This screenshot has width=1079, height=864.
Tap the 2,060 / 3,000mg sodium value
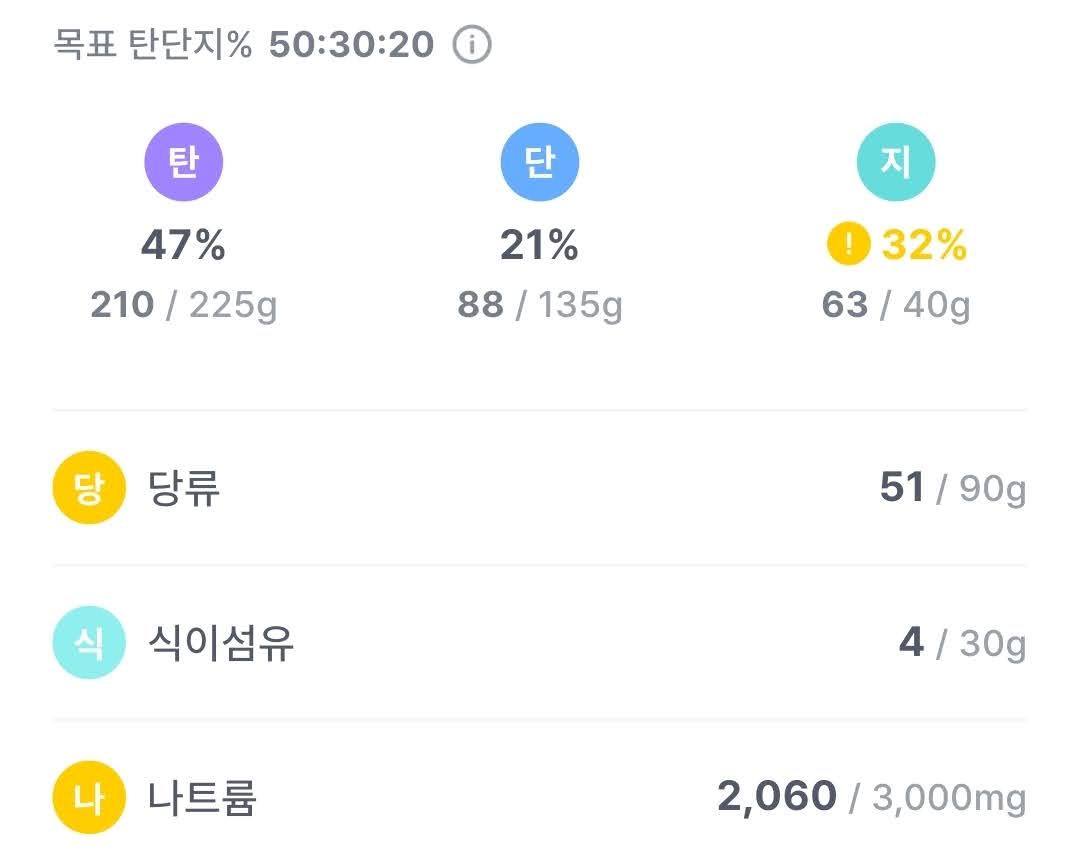872,797
